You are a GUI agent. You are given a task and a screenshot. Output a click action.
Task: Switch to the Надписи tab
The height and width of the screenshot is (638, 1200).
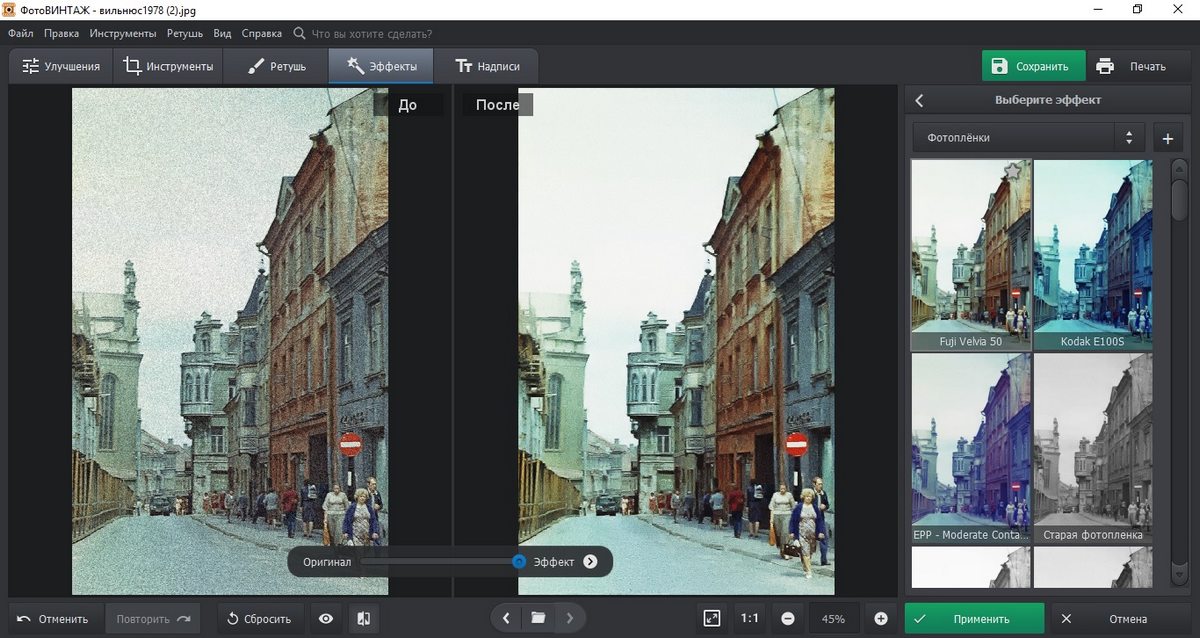coord(487,67)
